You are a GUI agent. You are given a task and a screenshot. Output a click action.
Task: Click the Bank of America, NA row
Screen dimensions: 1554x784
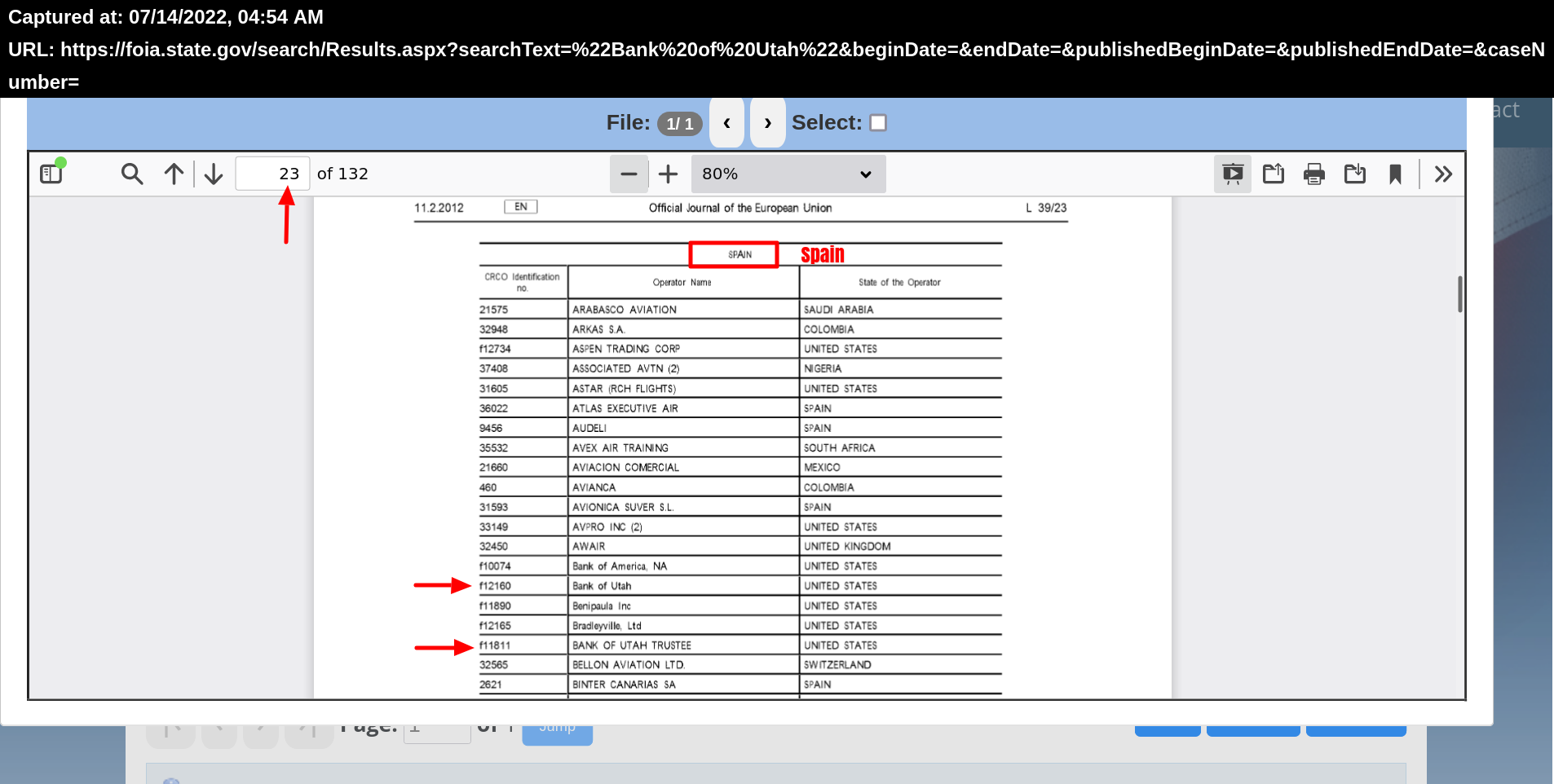(x=740, y=566)
